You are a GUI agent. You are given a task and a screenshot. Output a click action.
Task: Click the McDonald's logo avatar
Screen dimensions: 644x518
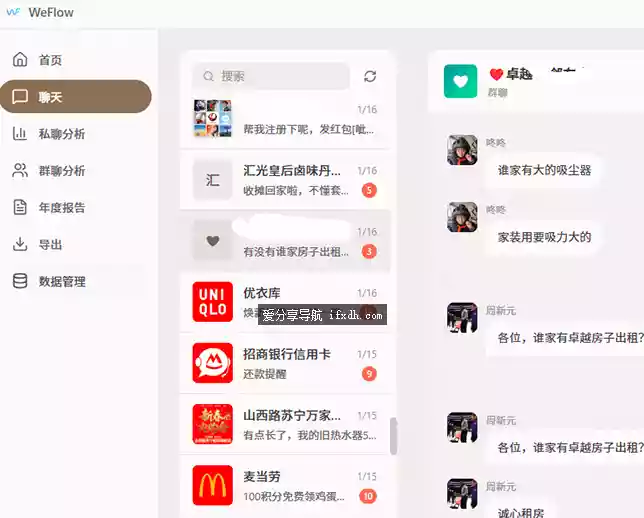pyautogui.click(x=212, y=486)
